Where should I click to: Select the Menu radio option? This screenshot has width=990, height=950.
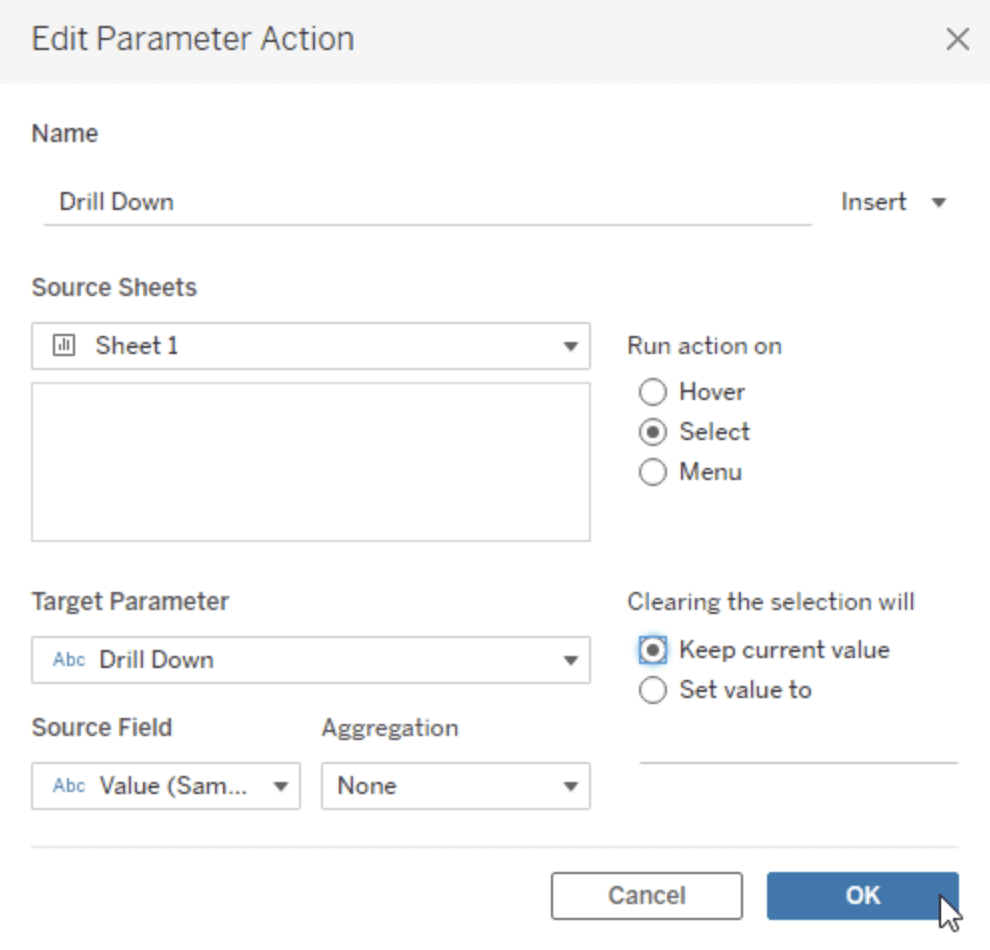(652, 472)
